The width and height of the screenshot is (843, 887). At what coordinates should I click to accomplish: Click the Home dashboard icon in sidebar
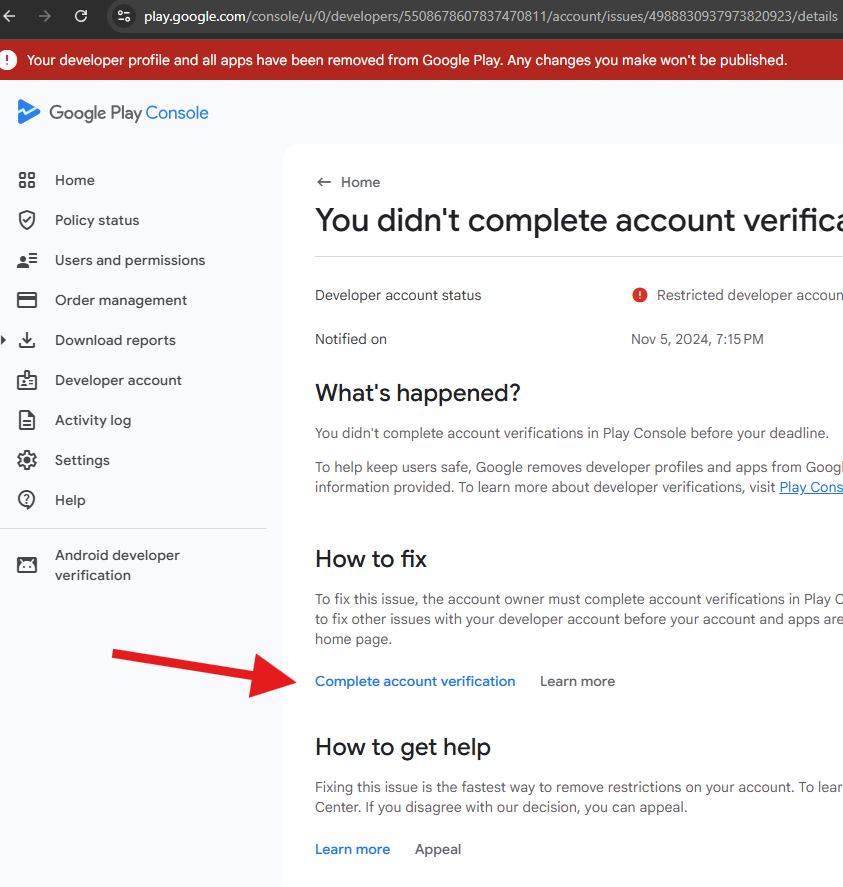point(27,180)
